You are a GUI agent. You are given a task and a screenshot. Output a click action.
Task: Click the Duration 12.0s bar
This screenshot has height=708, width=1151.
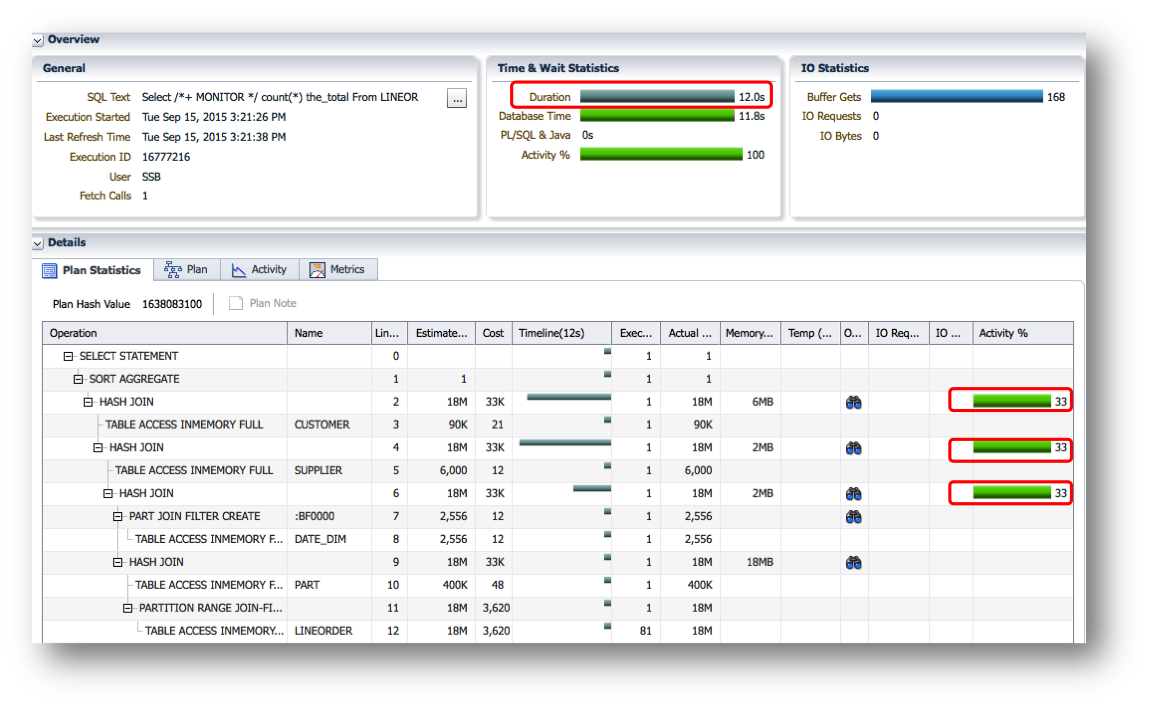(x=657, y=96)
